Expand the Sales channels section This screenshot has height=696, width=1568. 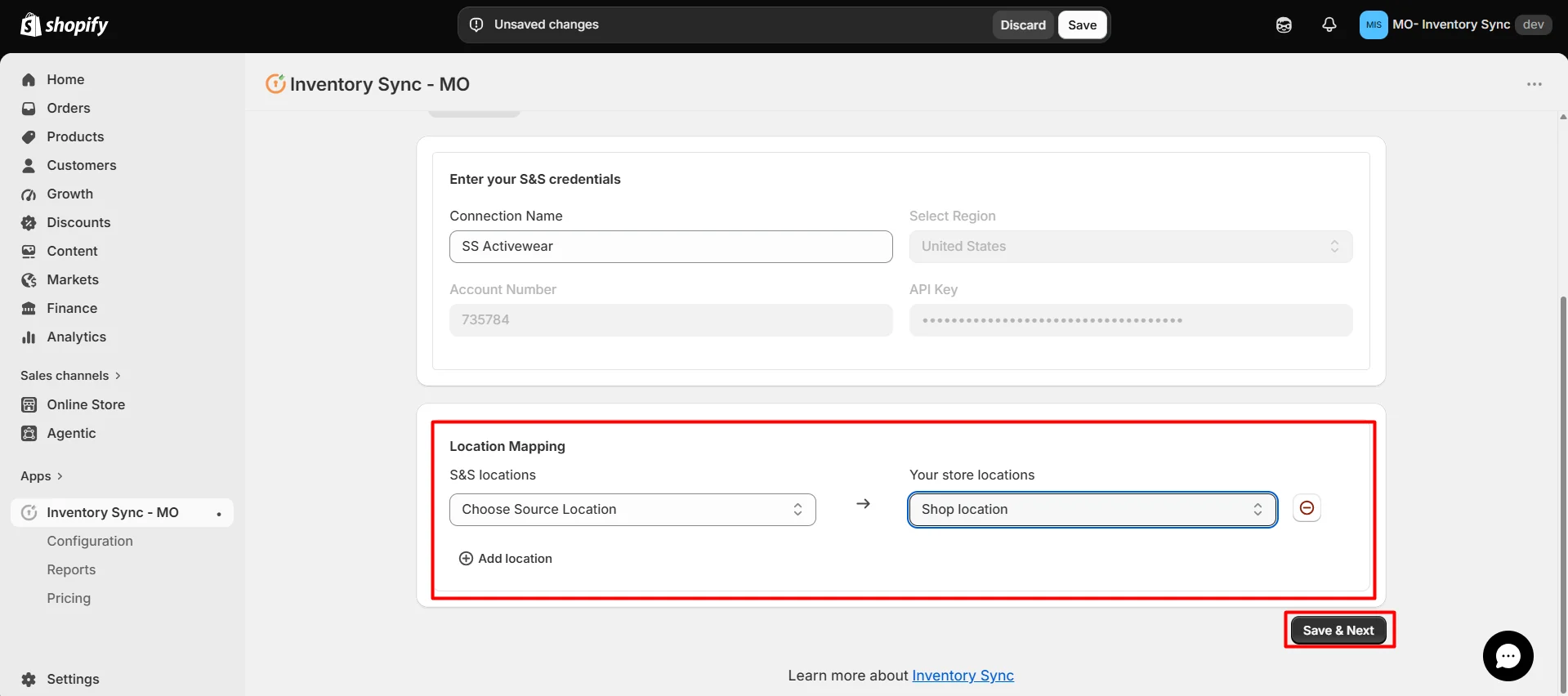70,376
